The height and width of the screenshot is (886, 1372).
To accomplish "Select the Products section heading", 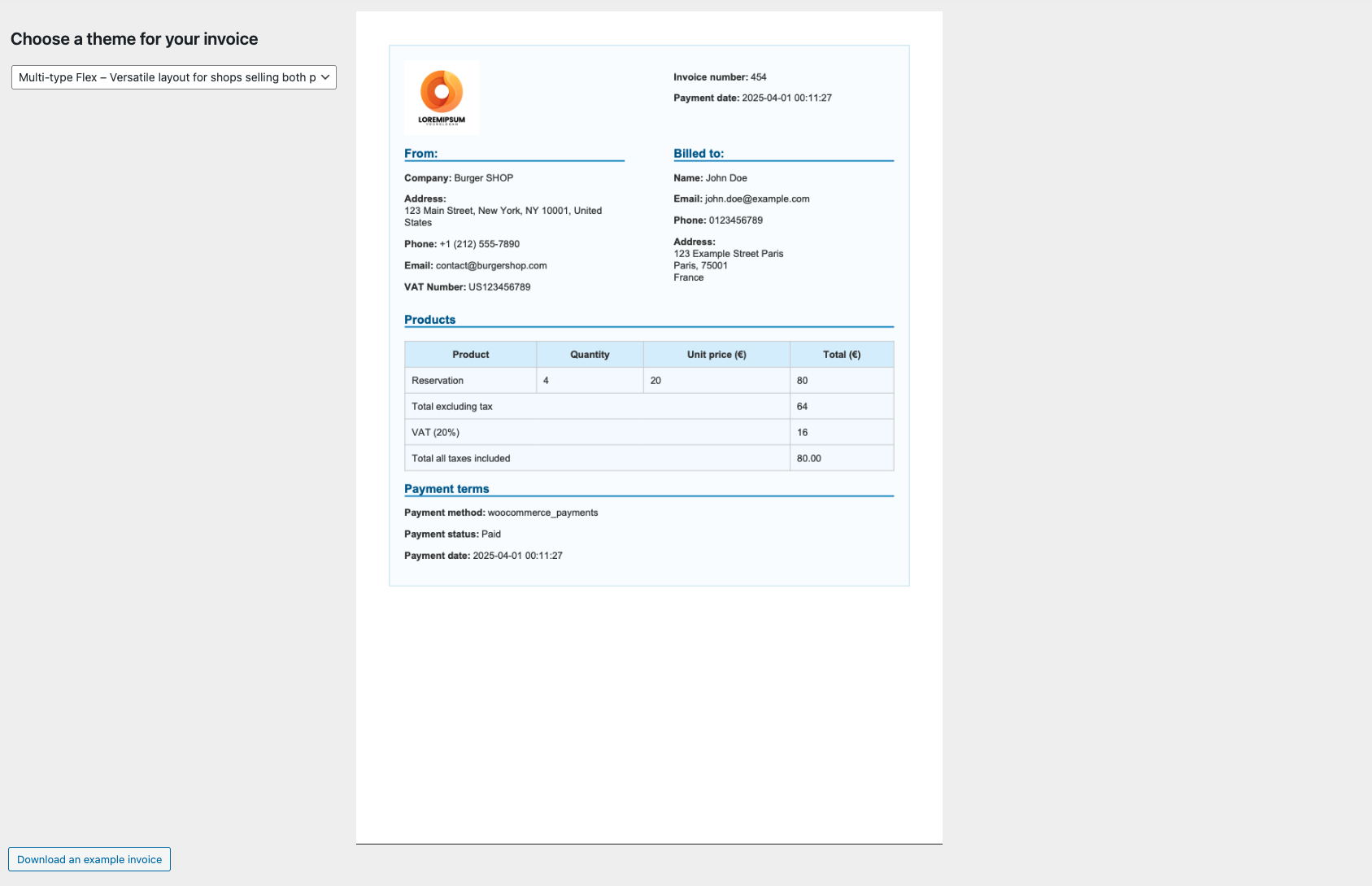I will point(429,320).
